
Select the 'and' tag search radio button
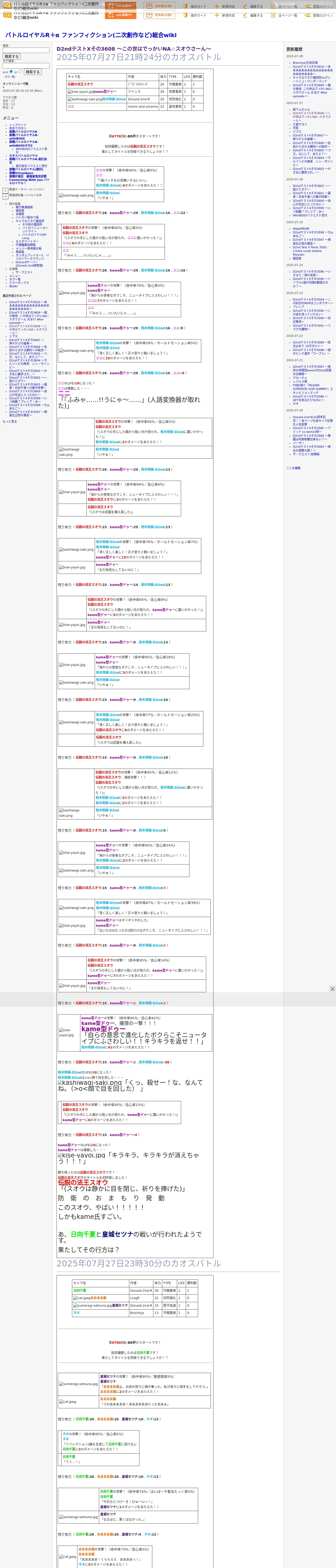point(10,72)
